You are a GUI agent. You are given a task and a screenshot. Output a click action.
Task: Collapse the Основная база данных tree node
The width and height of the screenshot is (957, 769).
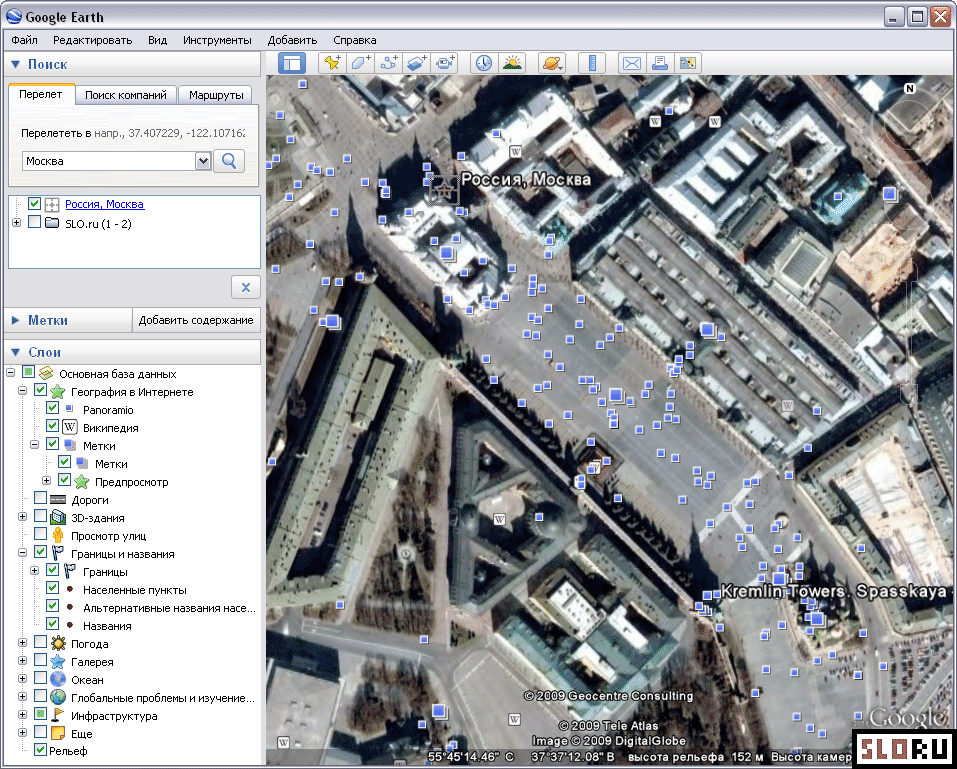tap(10, 373)
